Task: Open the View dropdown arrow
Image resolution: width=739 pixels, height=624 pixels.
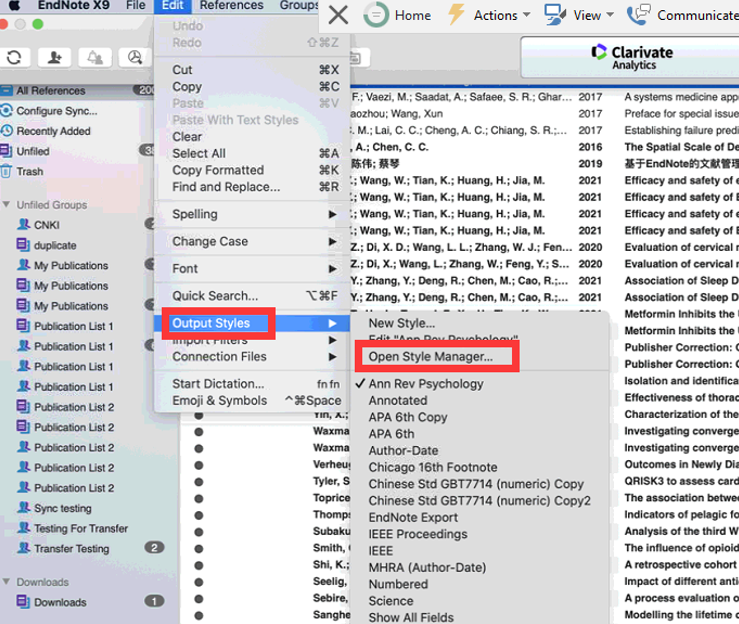Action: pyautogui.click(x=610, y=15)
